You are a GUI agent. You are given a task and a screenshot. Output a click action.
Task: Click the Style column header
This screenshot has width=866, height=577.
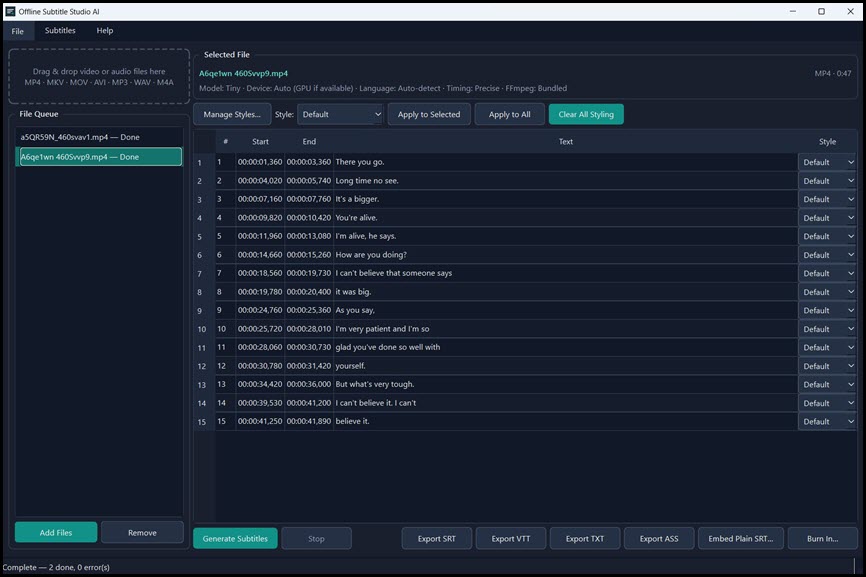(x=827, y=141)
